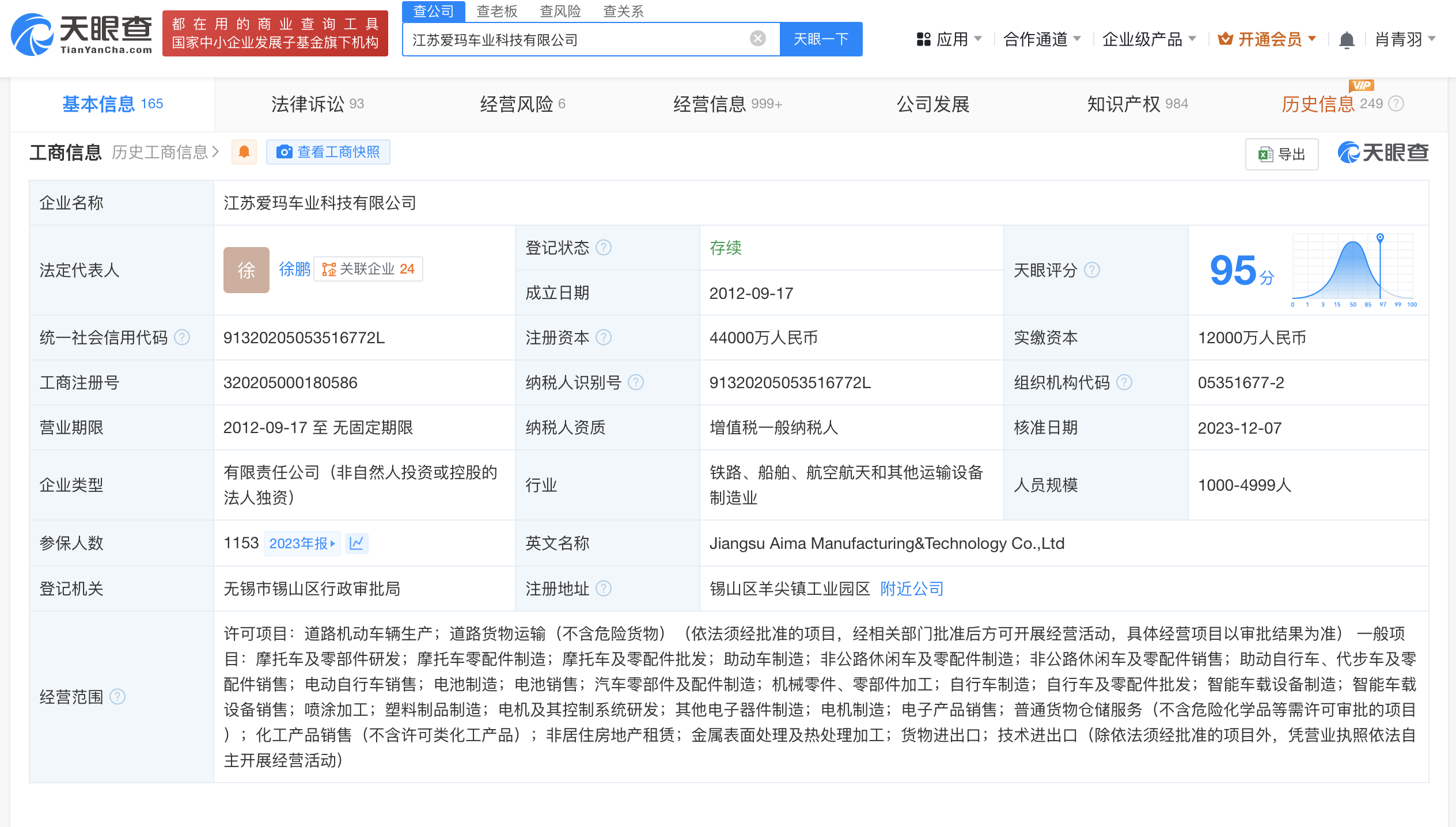Click help icon next to 登记状态
This screenshot has height=827, width=1456.
[604, 248]
